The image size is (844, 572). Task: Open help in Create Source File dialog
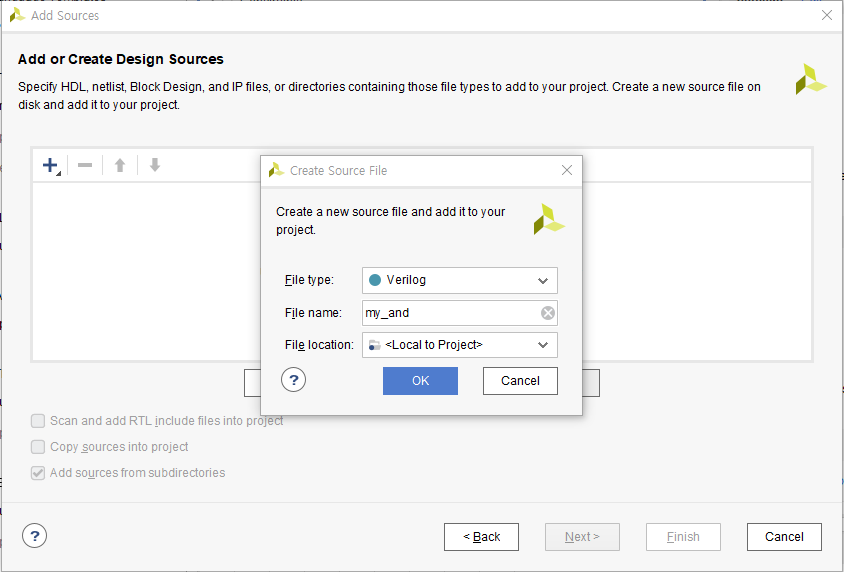point(293,380)
